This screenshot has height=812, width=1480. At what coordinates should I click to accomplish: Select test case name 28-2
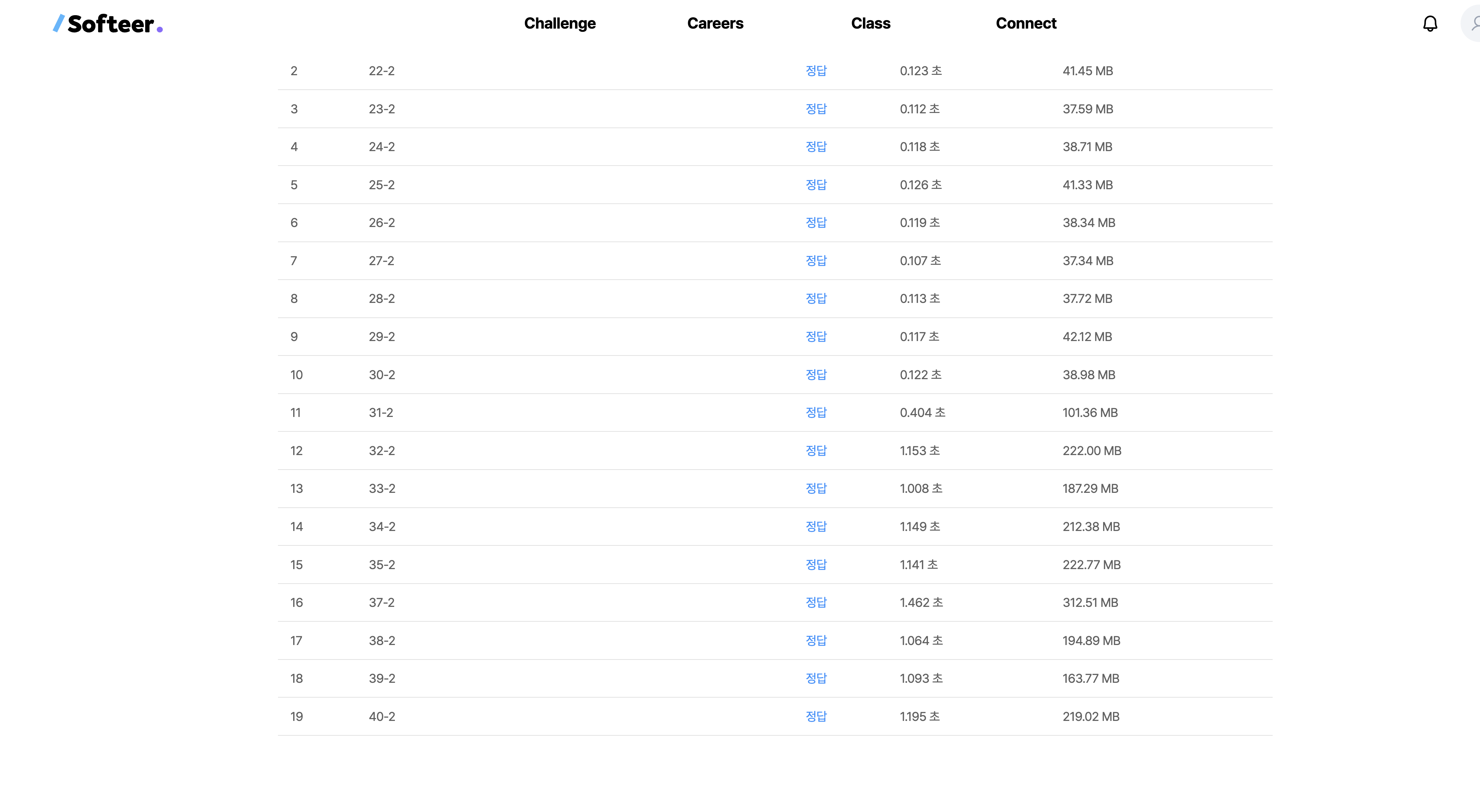[x=381, y=299]
